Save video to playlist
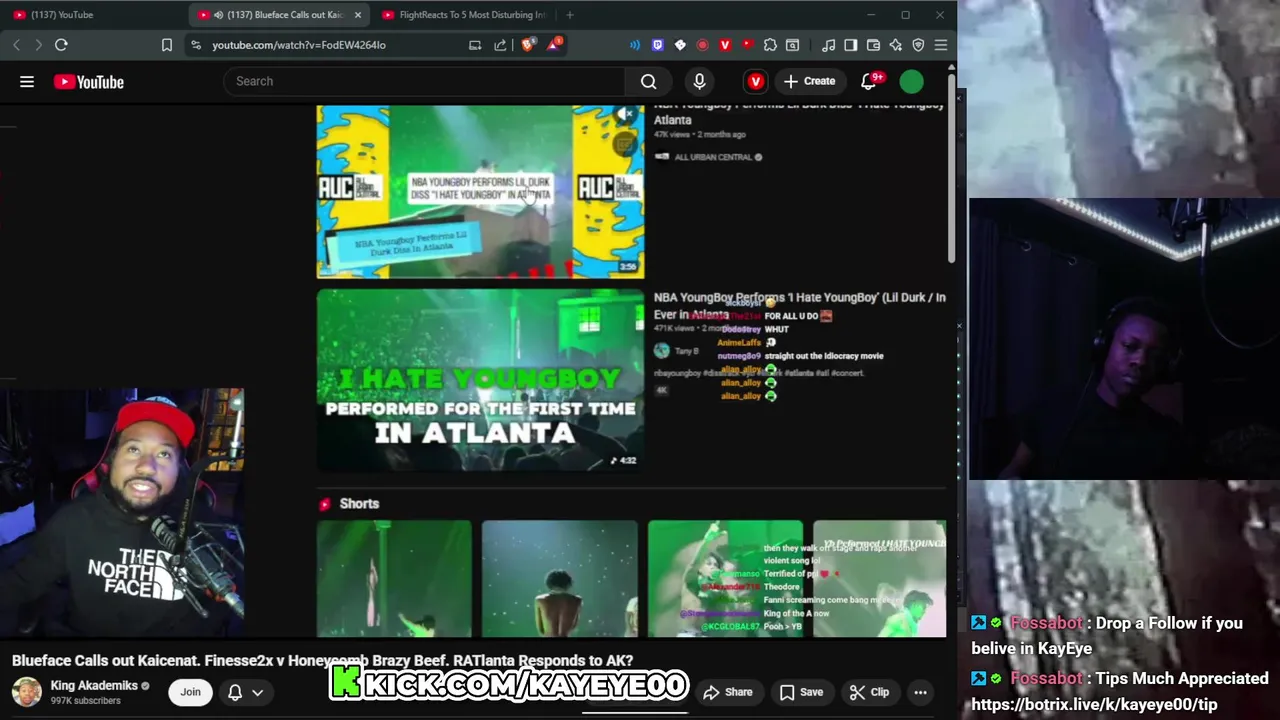Image resolution: width=1280 pixels, height=720 pixels. point(801,692)
